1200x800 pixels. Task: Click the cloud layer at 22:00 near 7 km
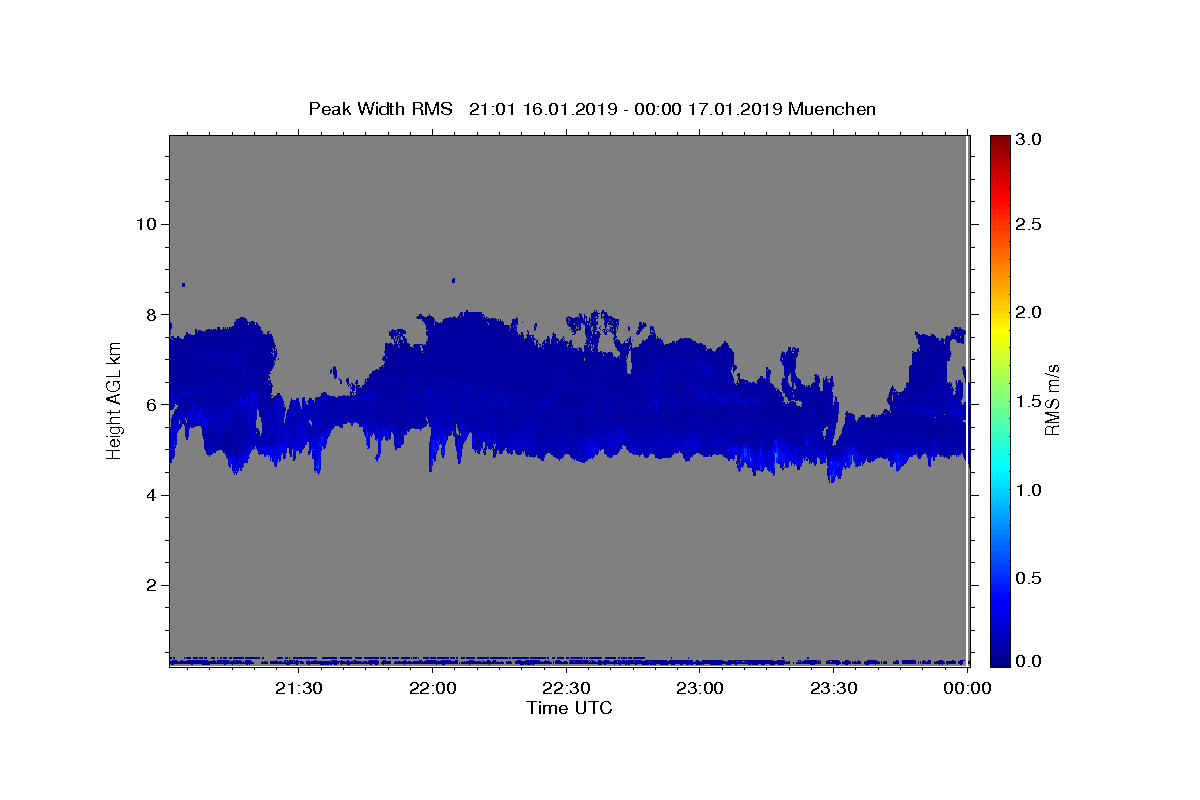tap(433, 360)
